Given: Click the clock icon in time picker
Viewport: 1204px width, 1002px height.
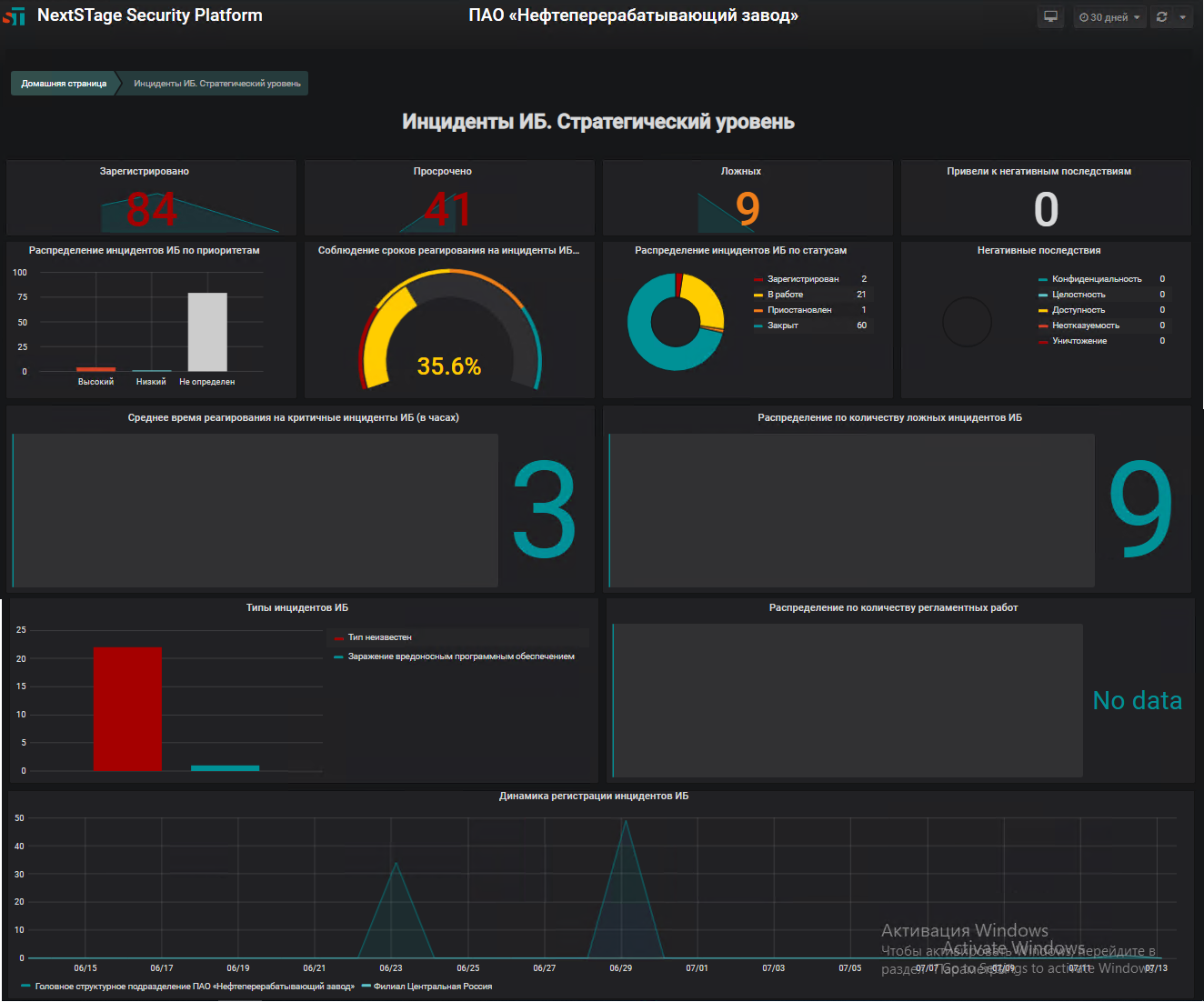Looking at the screenshot, I should pyautogui.click(x=1083, y=17).
